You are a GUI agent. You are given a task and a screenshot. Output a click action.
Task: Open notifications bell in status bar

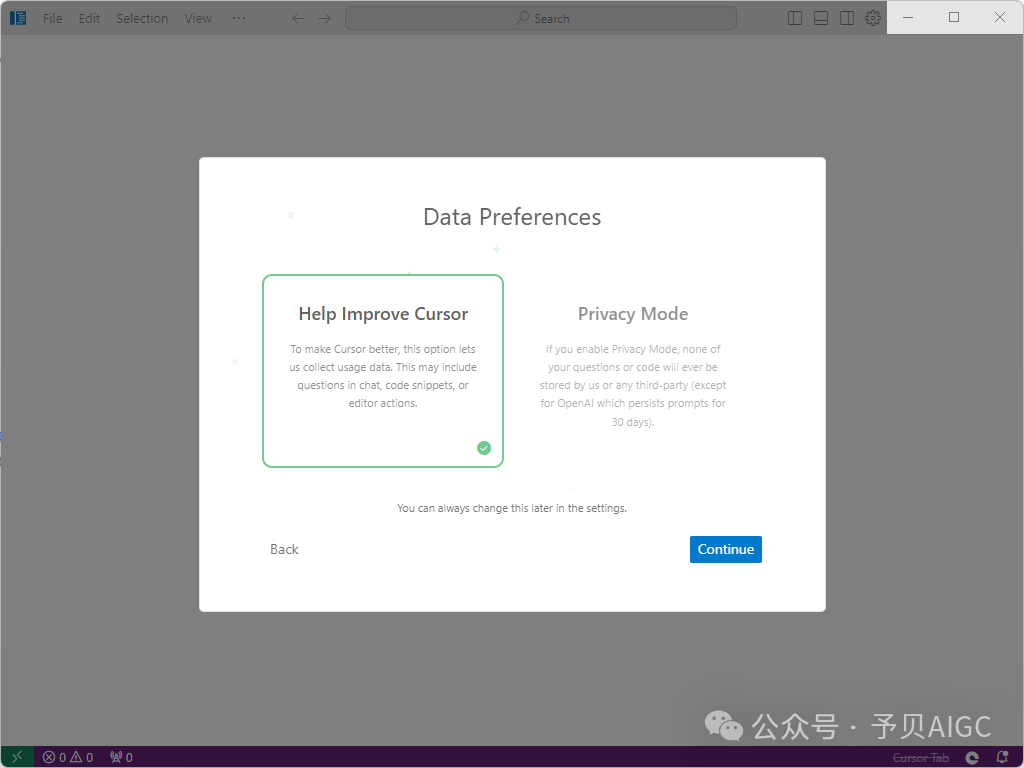pyautogui.click(x=1002, y=758)
